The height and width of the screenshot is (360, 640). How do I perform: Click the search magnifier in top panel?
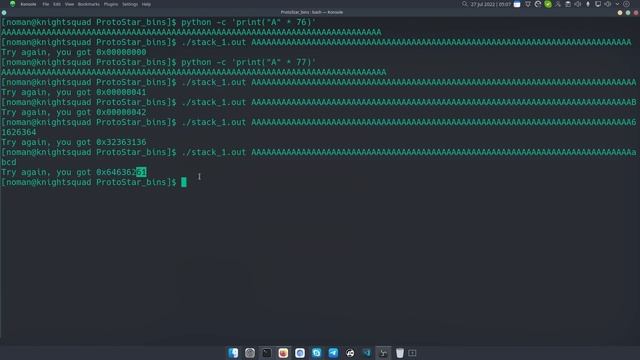[x=464, y=4]
